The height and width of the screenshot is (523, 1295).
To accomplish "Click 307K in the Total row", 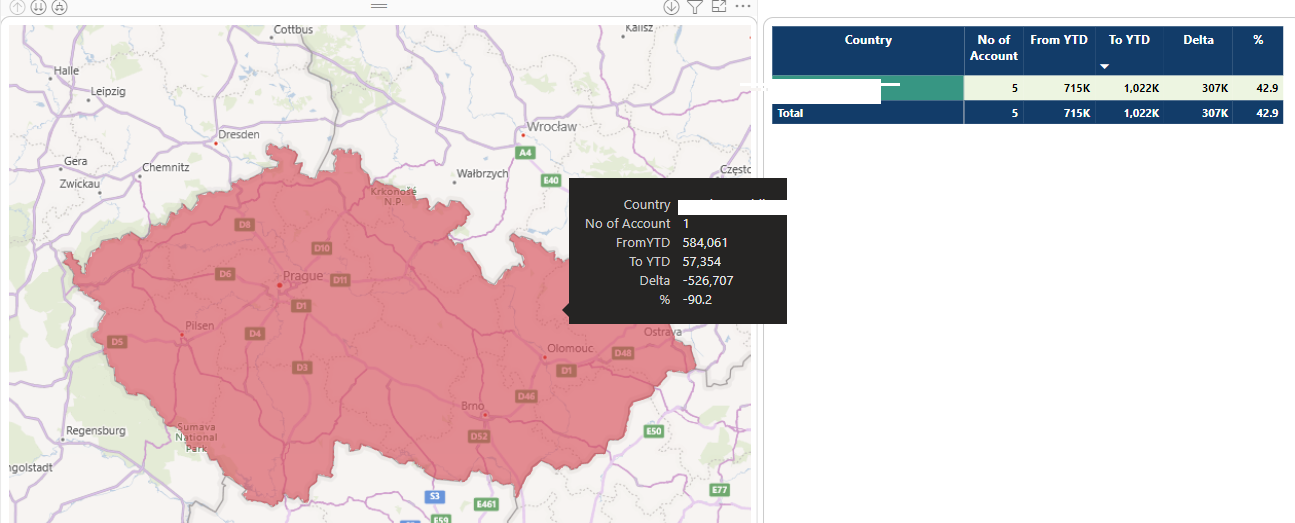I will coord(1214,113).
